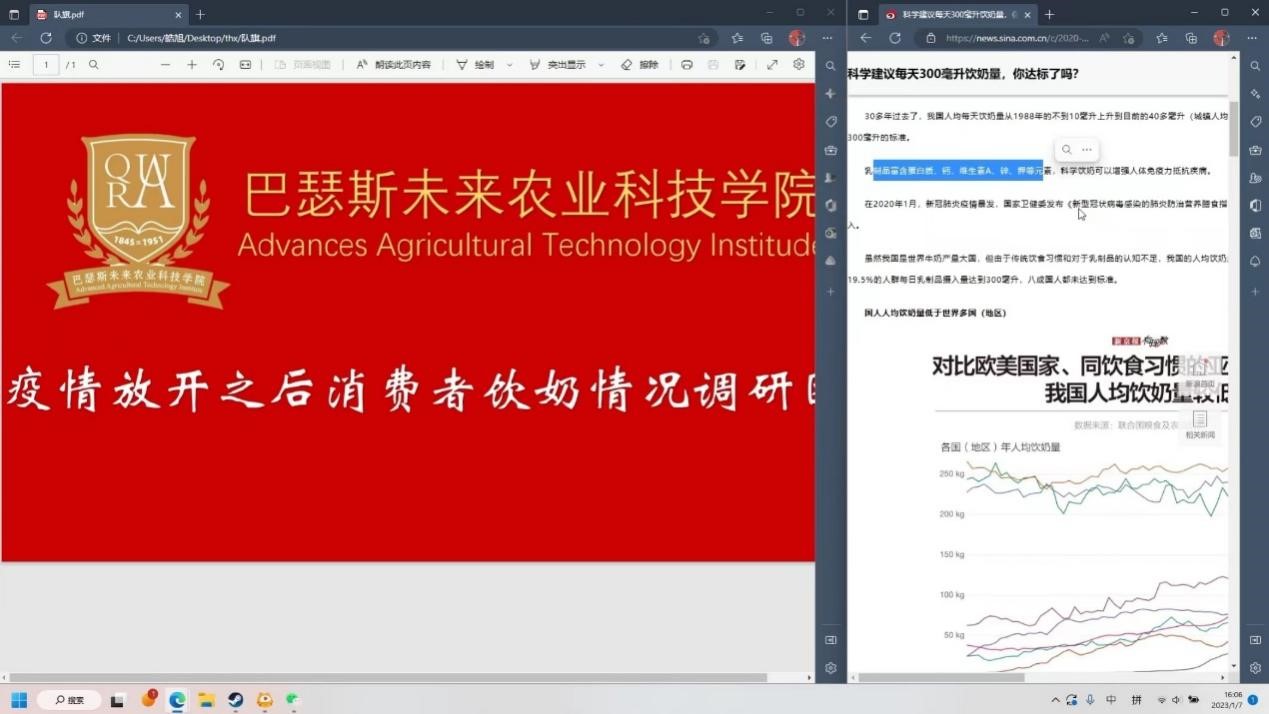This screenshot has width=1269, height=714.
Task: Select the Sina news article tab
Action: click(x=950, y=15)
